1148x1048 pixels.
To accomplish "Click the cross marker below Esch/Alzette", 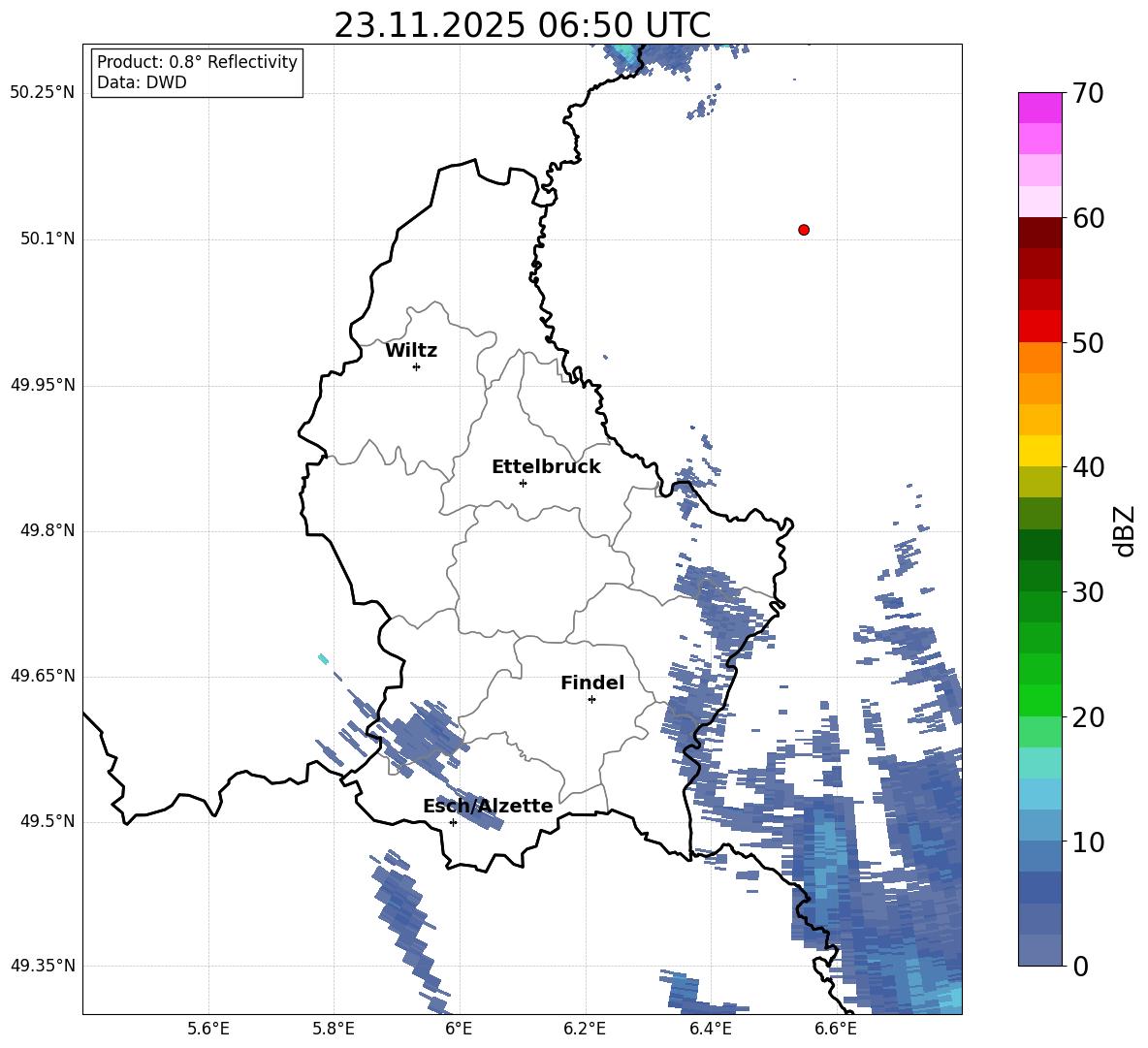I will click(x=453, y=822).
